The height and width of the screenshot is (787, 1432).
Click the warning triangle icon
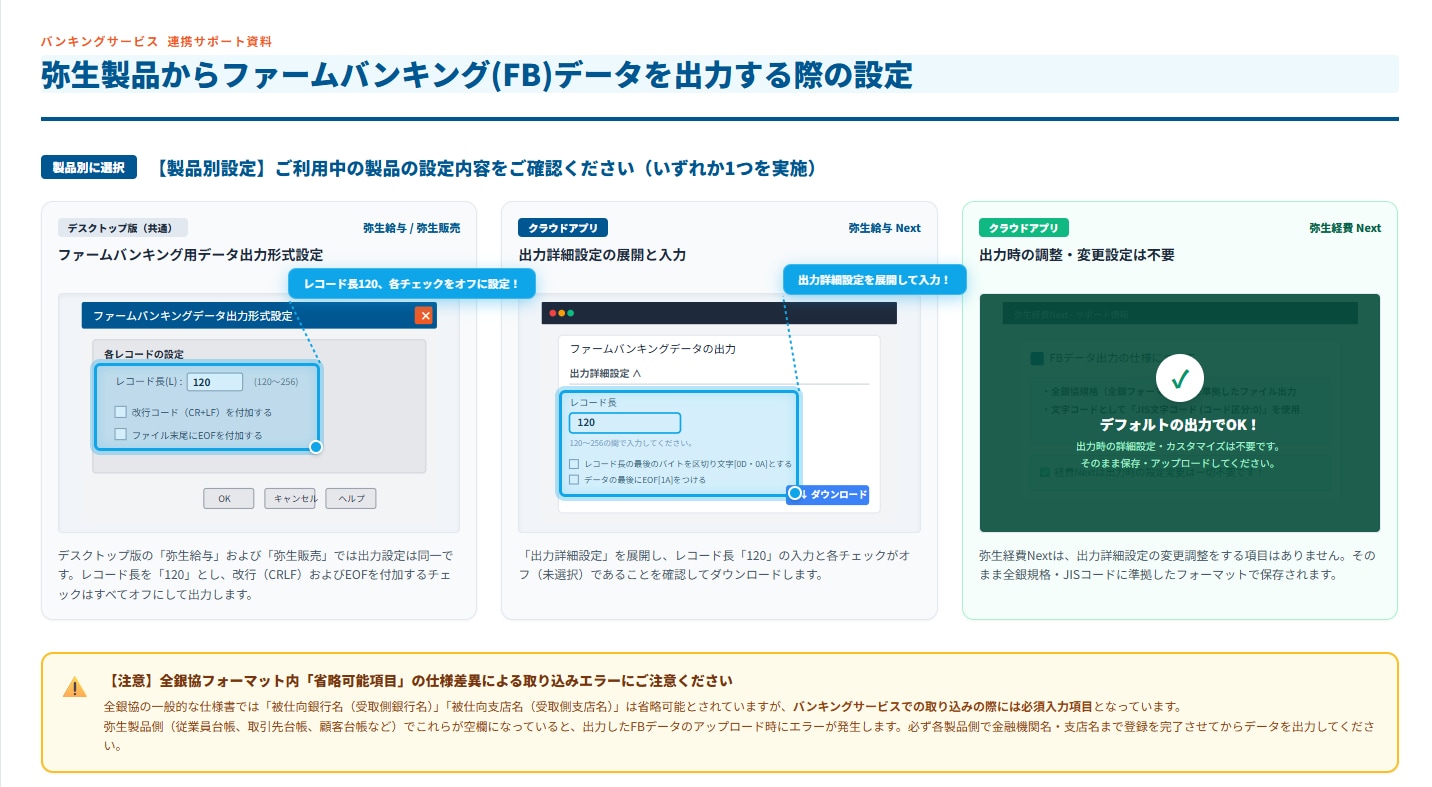(75, 688)
